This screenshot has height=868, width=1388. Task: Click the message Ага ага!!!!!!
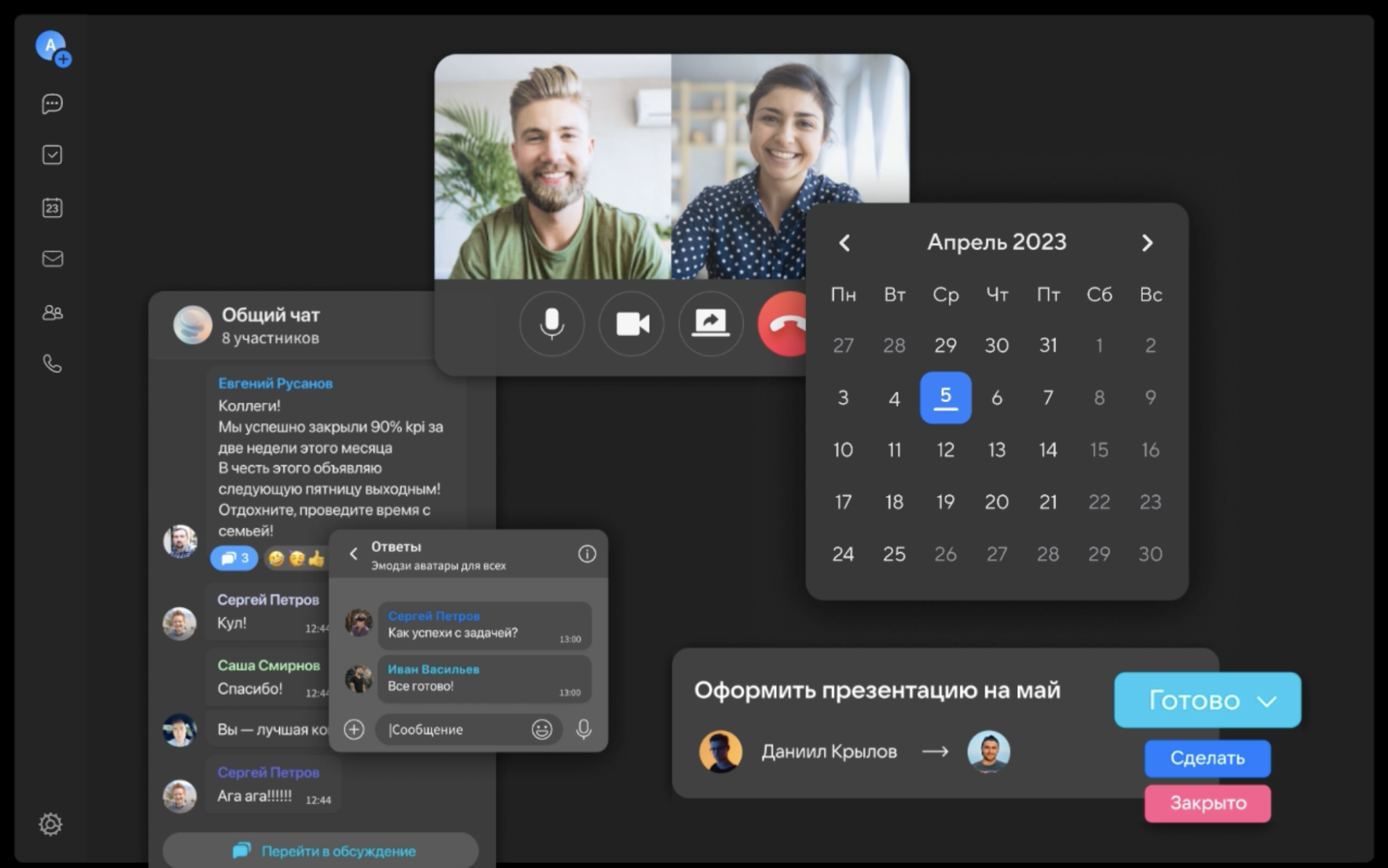click(x=254, y=796)
